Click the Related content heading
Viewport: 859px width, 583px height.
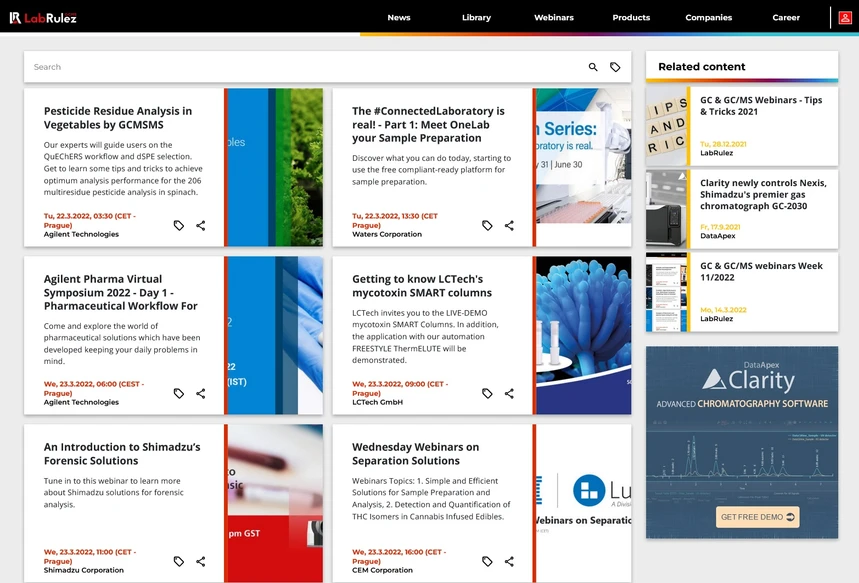coord(701,67)
